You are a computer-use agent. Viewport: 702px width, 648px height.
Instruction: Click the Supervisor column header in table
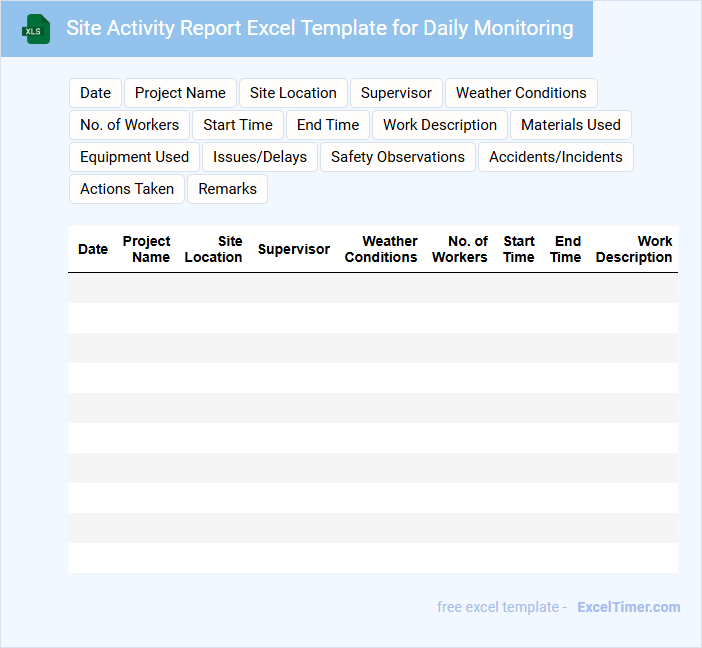click(x=293, y=249)
